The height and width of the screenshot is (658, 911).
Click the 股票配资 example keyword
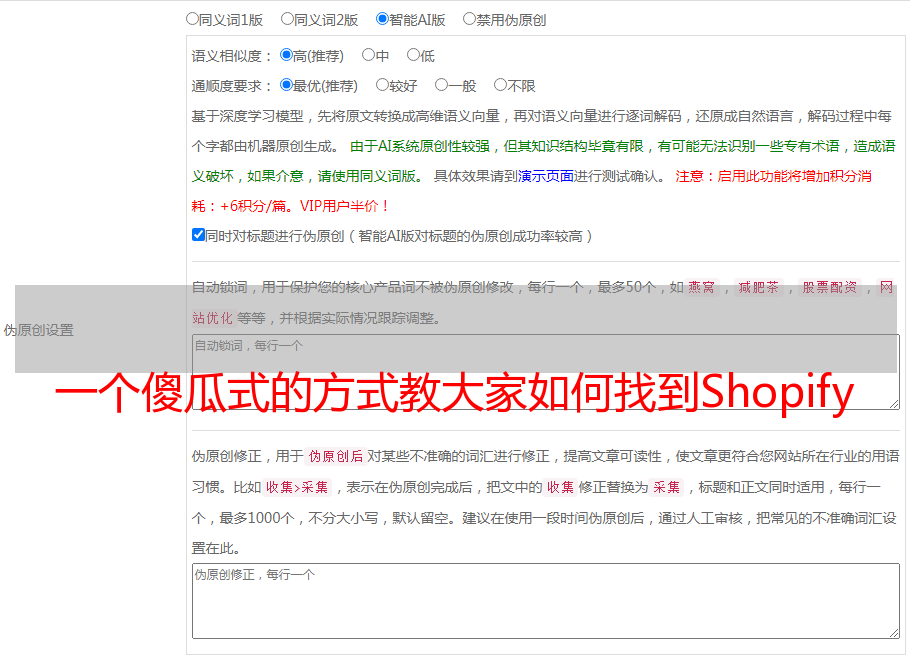pyautogui.click(x=830, y=287)
